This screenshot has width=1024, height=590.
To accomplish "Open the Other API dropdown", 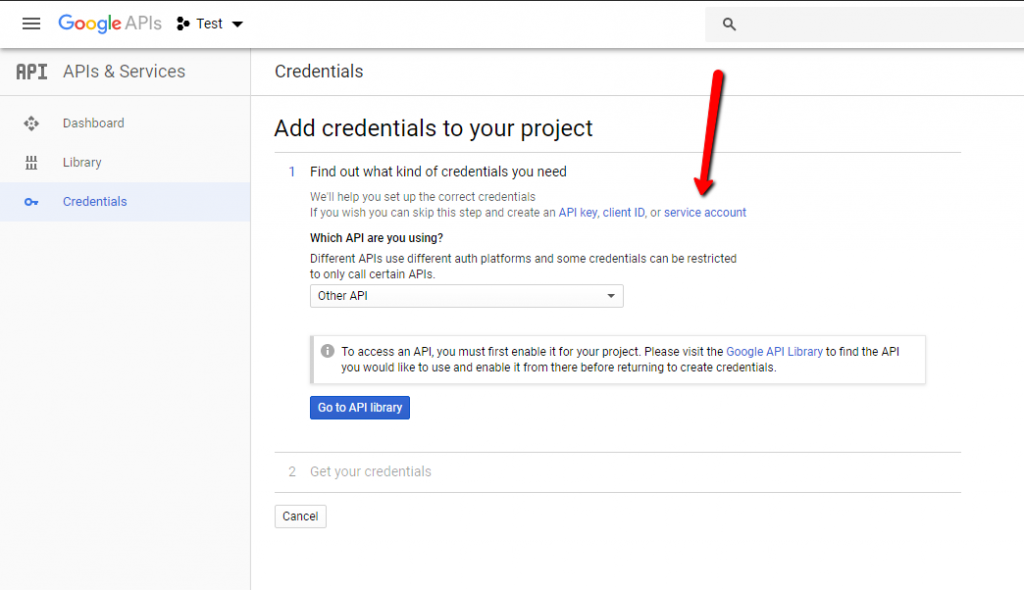I will 466,296.
